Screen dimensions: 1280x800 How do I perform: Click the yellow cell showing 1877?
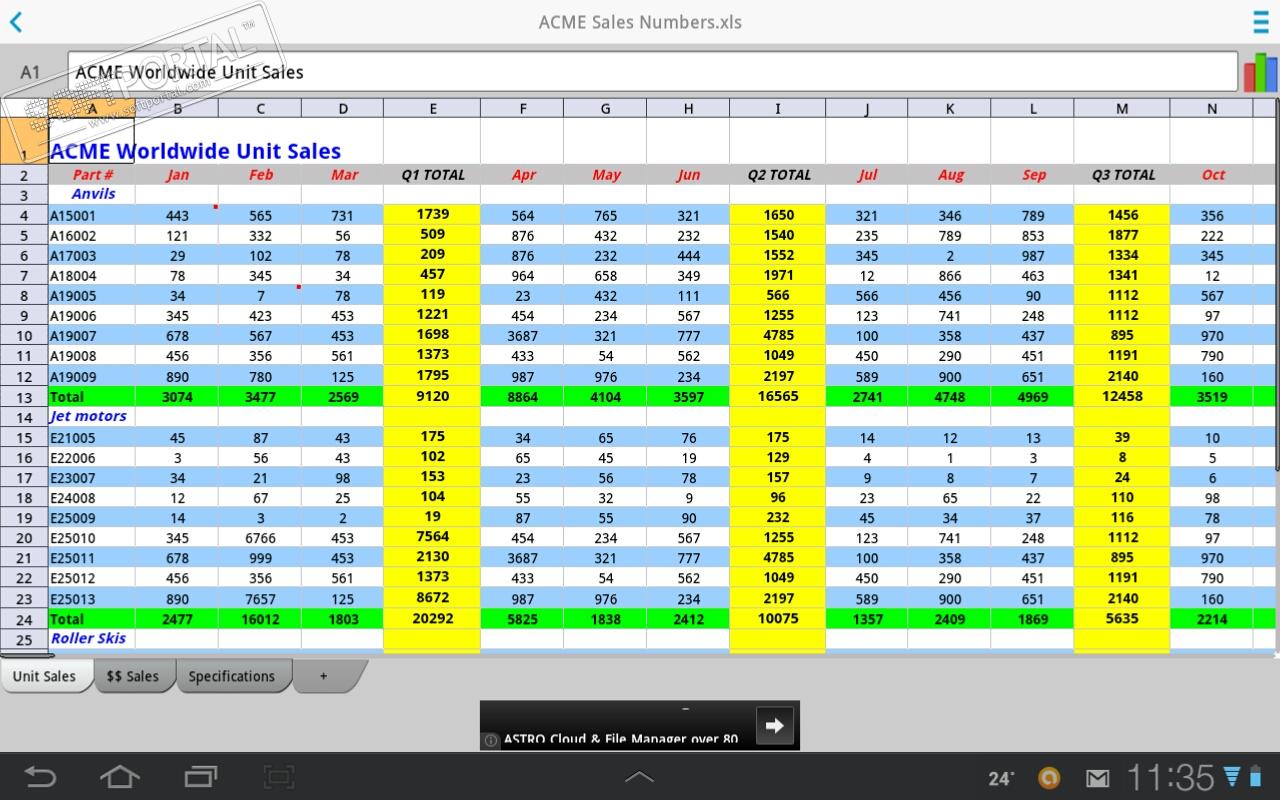(x=1122, y=235)
